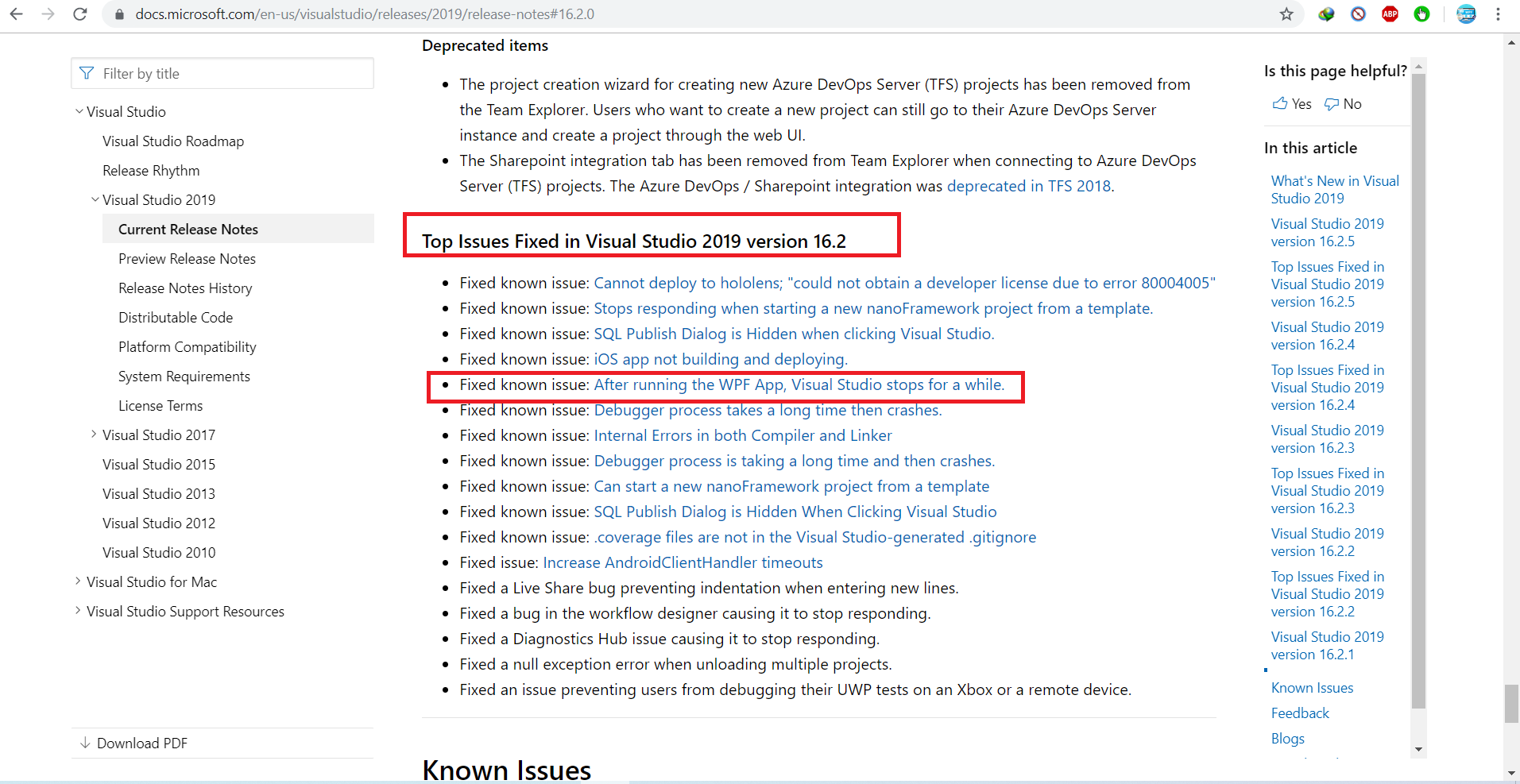
Task: Open Visual Studio 2013 section
Action: tap(159, 494)
